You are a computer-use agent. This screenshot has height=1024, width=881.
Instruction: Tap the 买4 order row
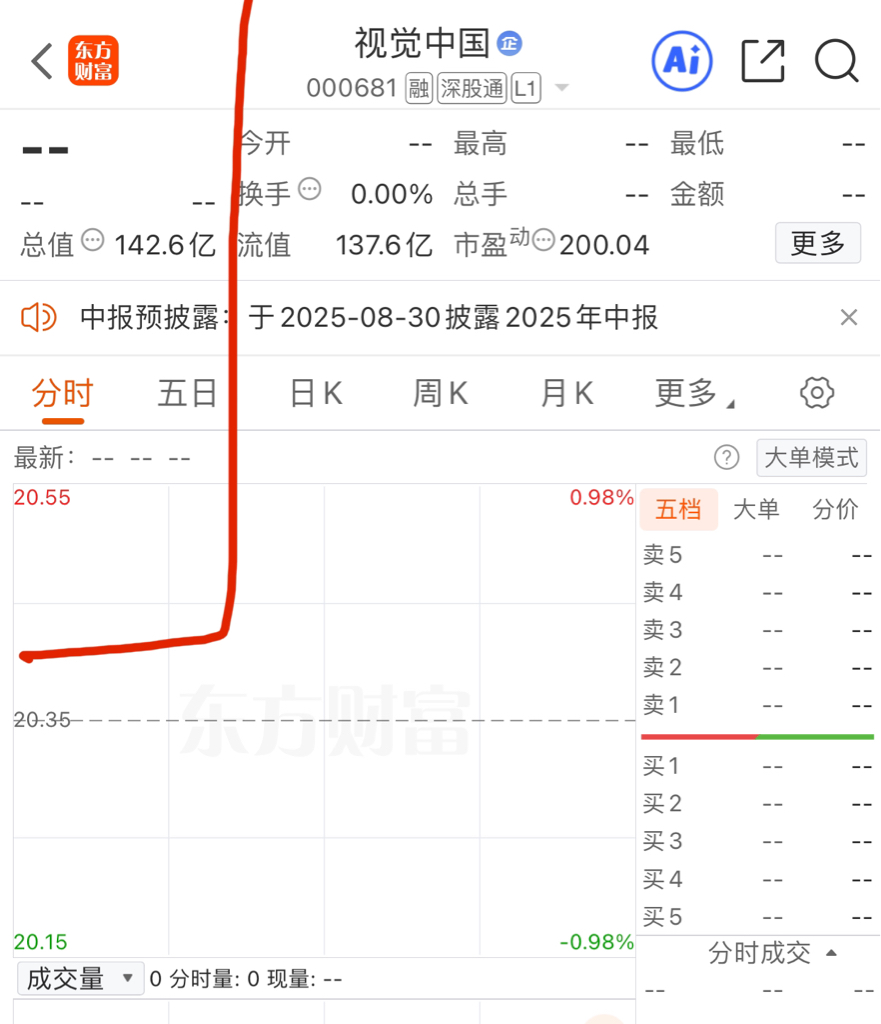tap(758, 879)
